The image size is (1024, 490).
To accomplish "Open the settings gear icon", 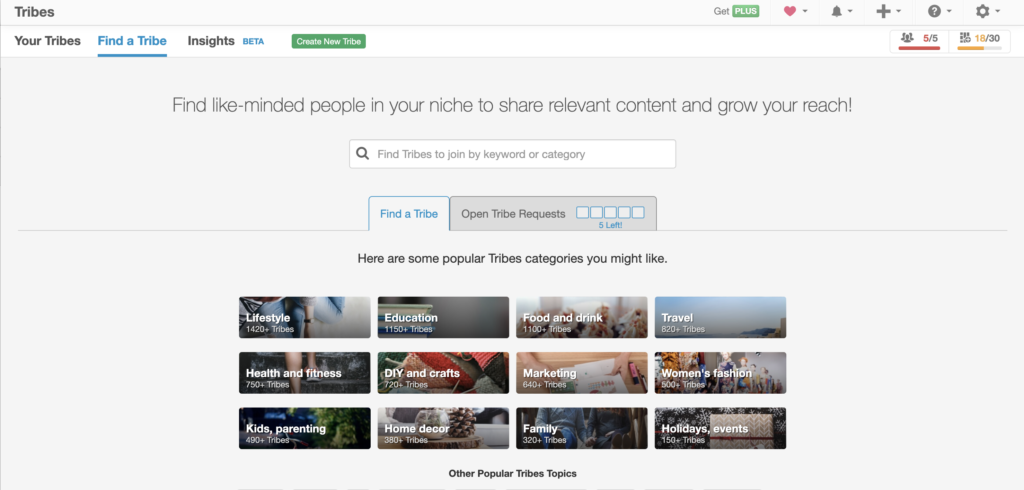I will coord(982,11).
